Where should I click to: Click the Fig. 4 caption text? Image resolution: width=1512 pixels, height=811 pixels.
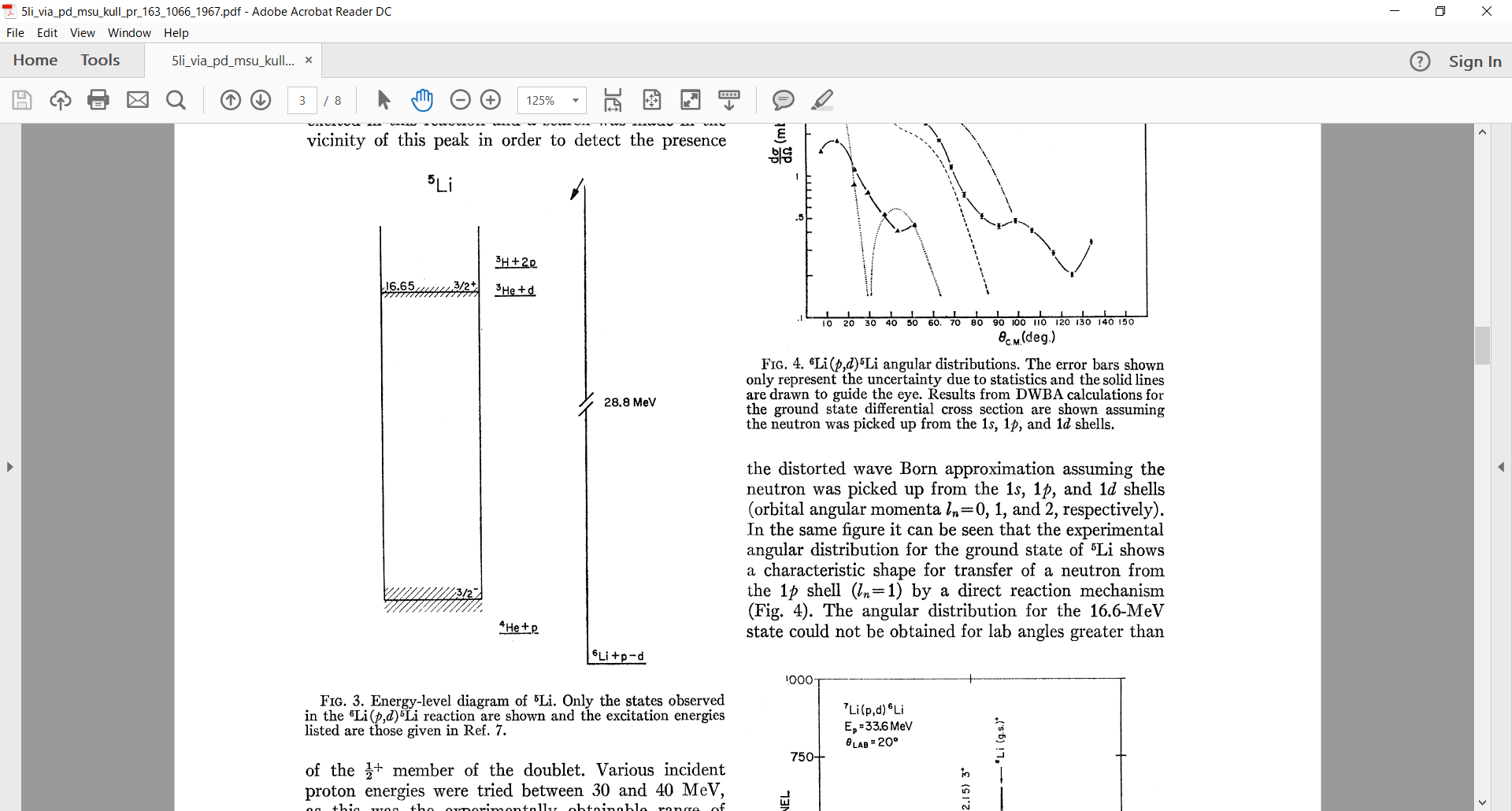[955, 394]
